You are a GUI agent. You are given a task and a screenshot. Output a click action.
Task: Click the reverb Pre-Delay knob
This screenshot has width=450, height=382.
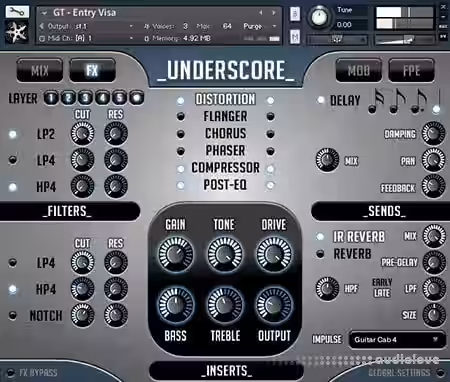coord(434,262)
